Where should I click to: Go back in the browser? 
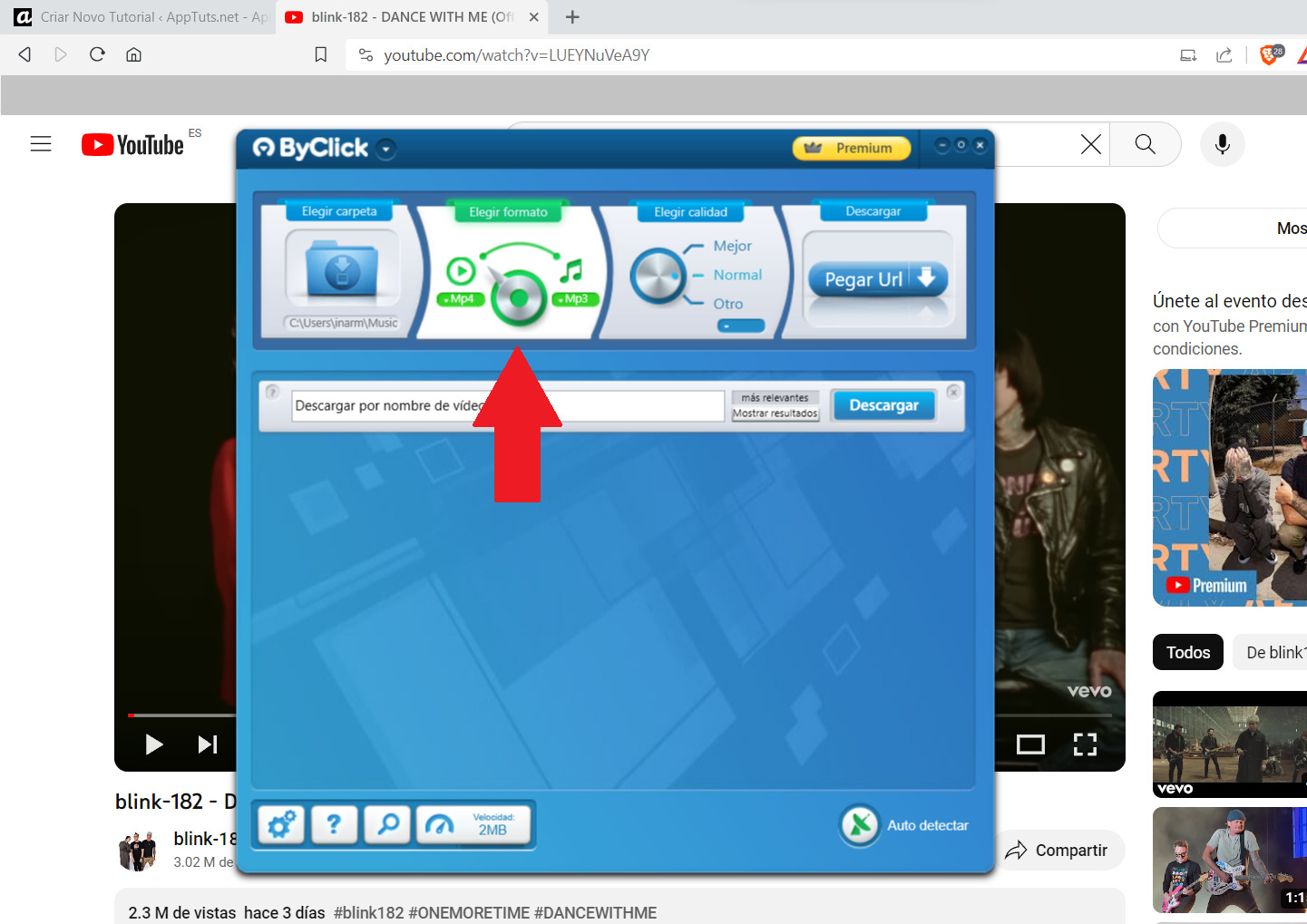[x=24, y=54]
